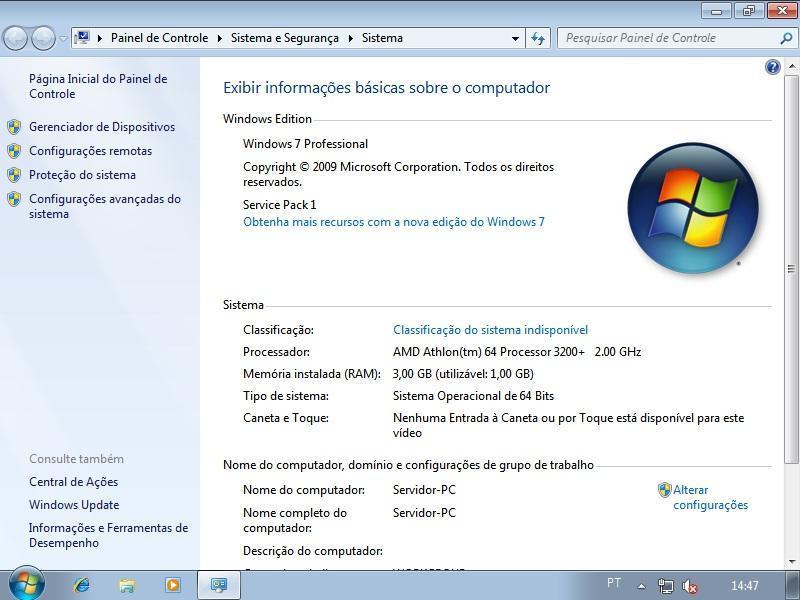Open Informações e Ferramentas de Desempenho
Viewport: 800px width, 600px height.
[x=108, y=535]
